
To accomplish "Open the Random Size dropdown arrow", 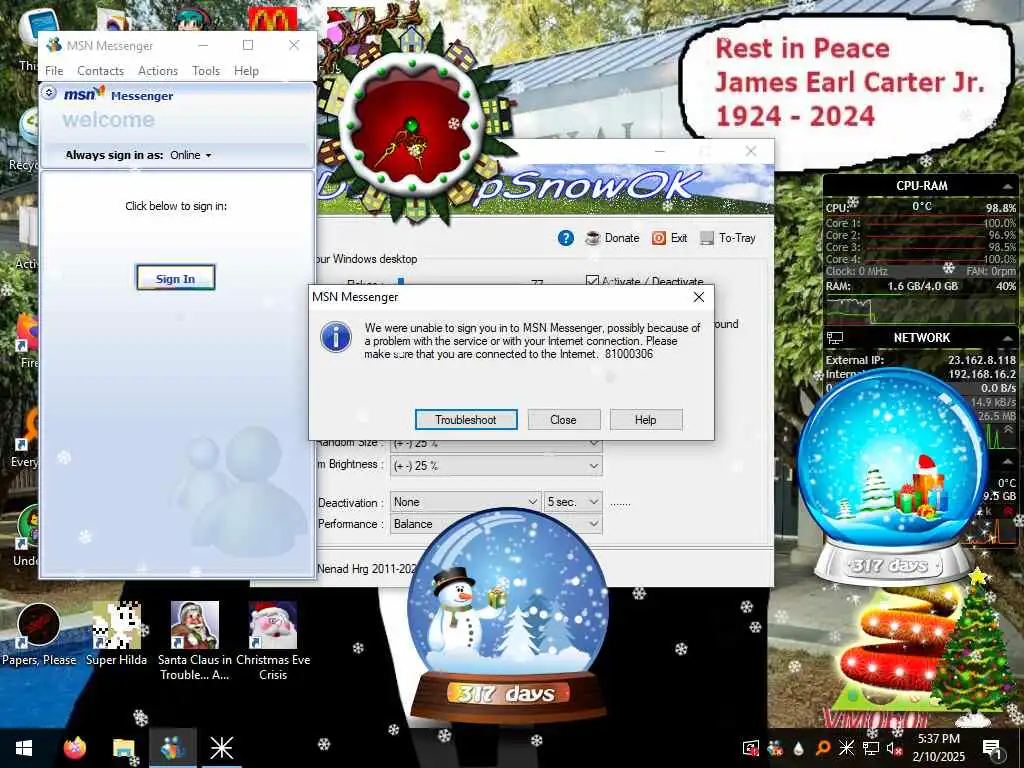I will click(593, 443).
